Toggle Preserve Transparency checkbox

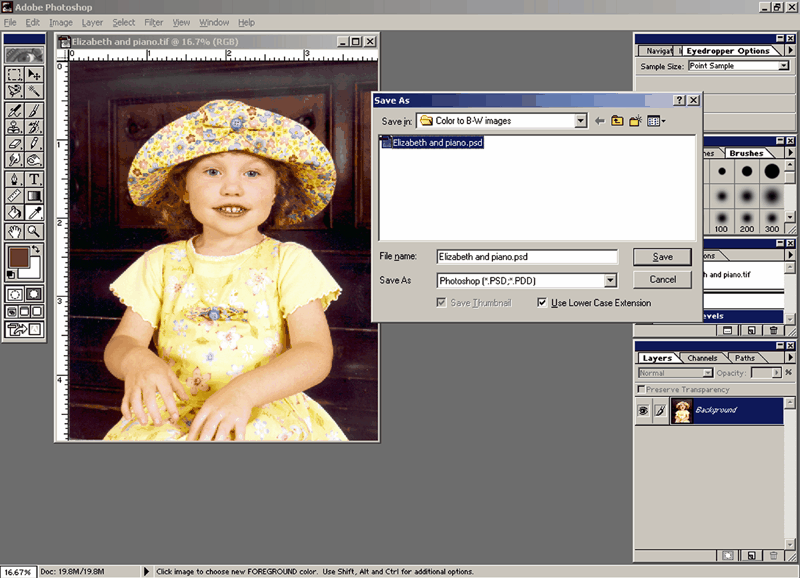click(x=641, y=389)
